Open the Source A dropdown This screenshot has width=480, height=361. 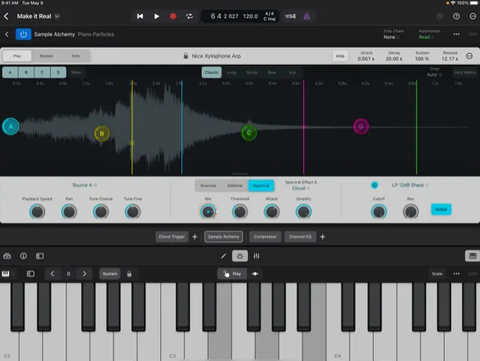[85, 185]
